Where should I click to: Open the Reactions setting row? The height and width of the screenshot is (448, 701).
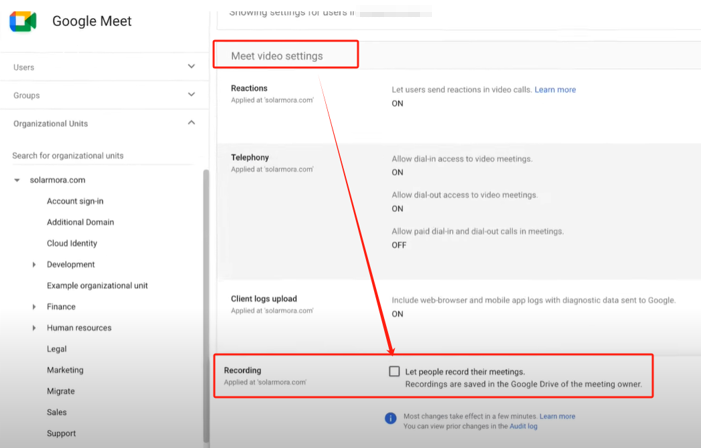[x=459, y=106]
